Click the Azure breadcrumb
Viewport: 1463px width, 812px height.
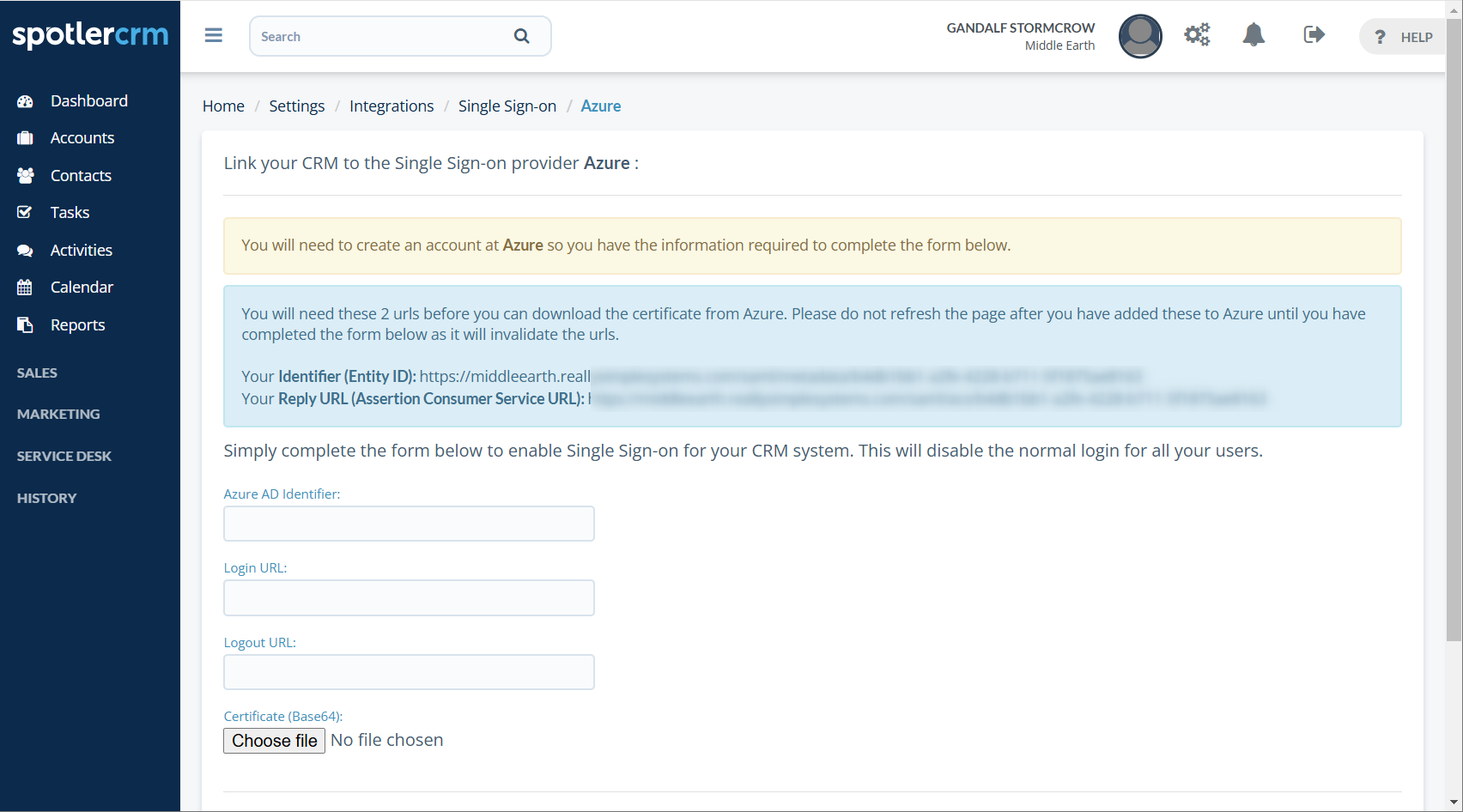tap(601, 106)
